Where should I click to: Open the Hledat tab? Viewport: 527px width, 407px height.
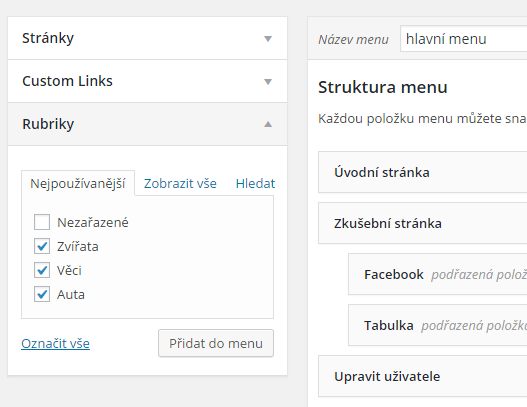click(255, 184)
